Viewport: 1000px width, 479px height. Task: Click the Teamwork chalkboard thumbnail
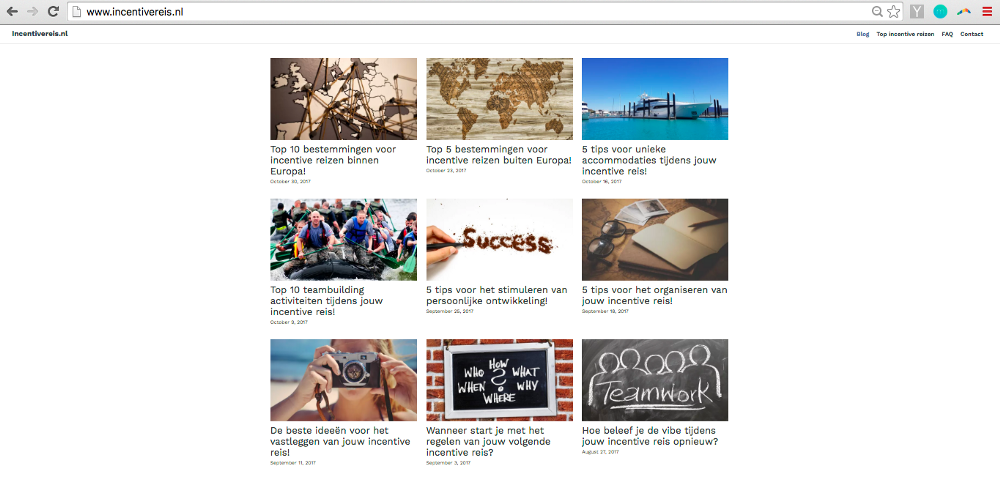(x=655, y=380)
